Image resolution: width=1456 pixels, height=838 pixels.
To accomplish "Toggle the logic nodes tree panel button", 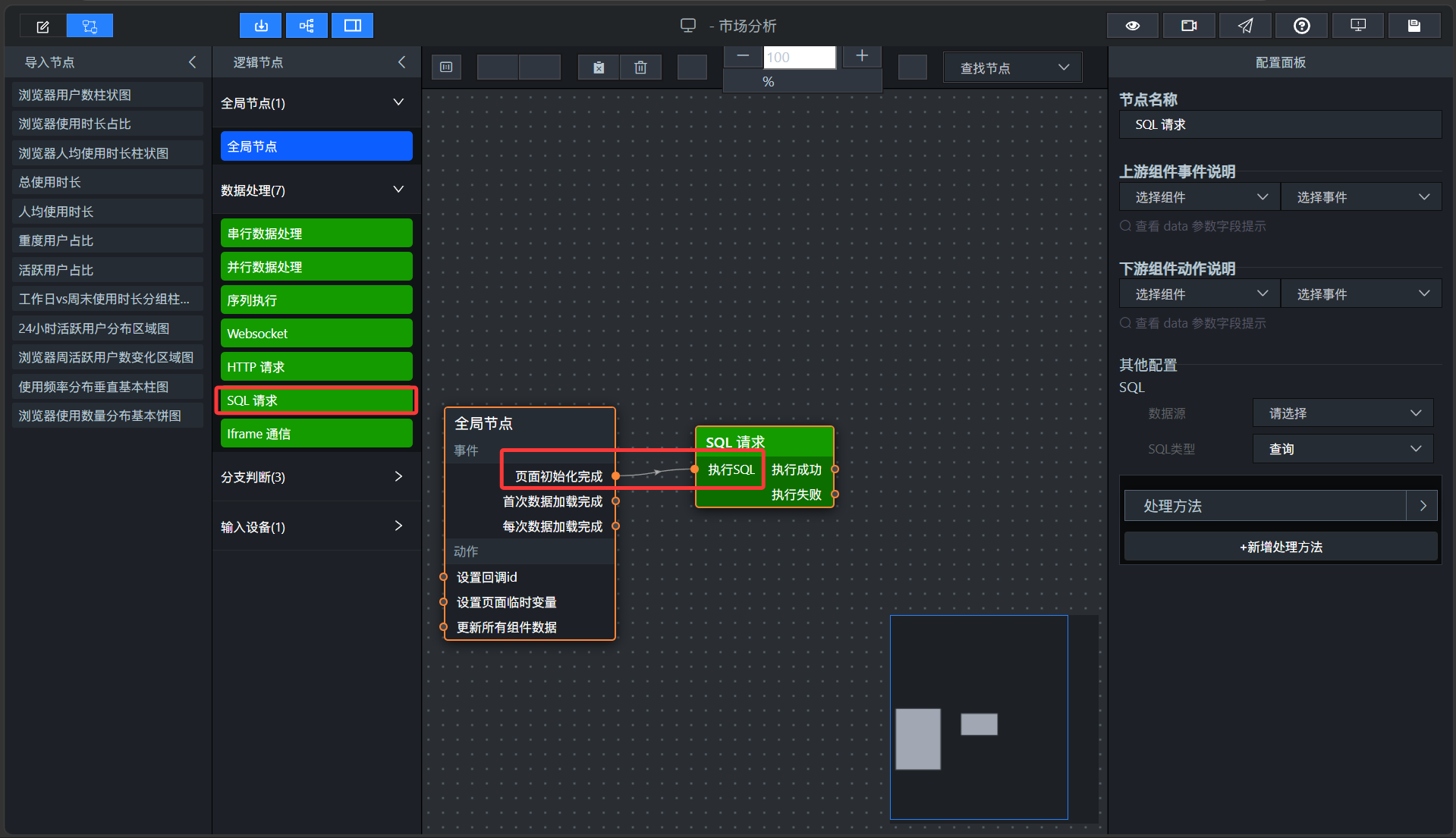I will [307, 26].
